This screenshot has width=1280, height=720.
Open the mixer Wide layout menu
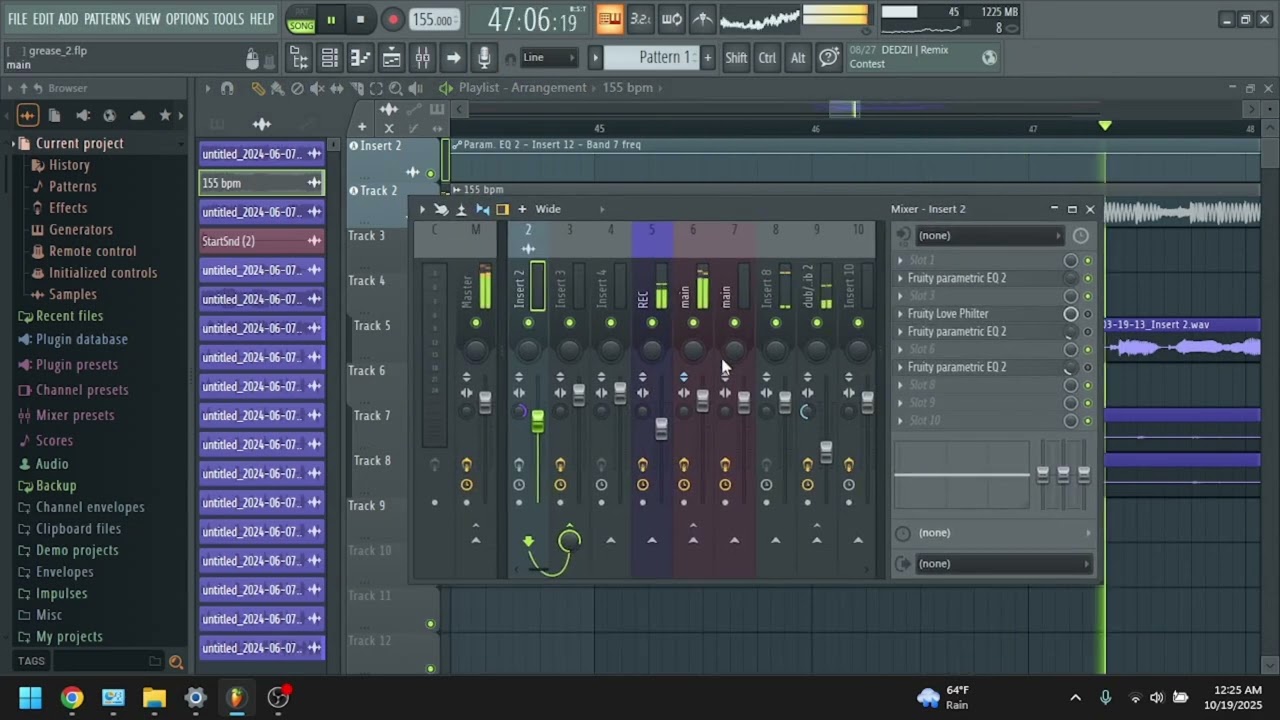click(548, 210)
